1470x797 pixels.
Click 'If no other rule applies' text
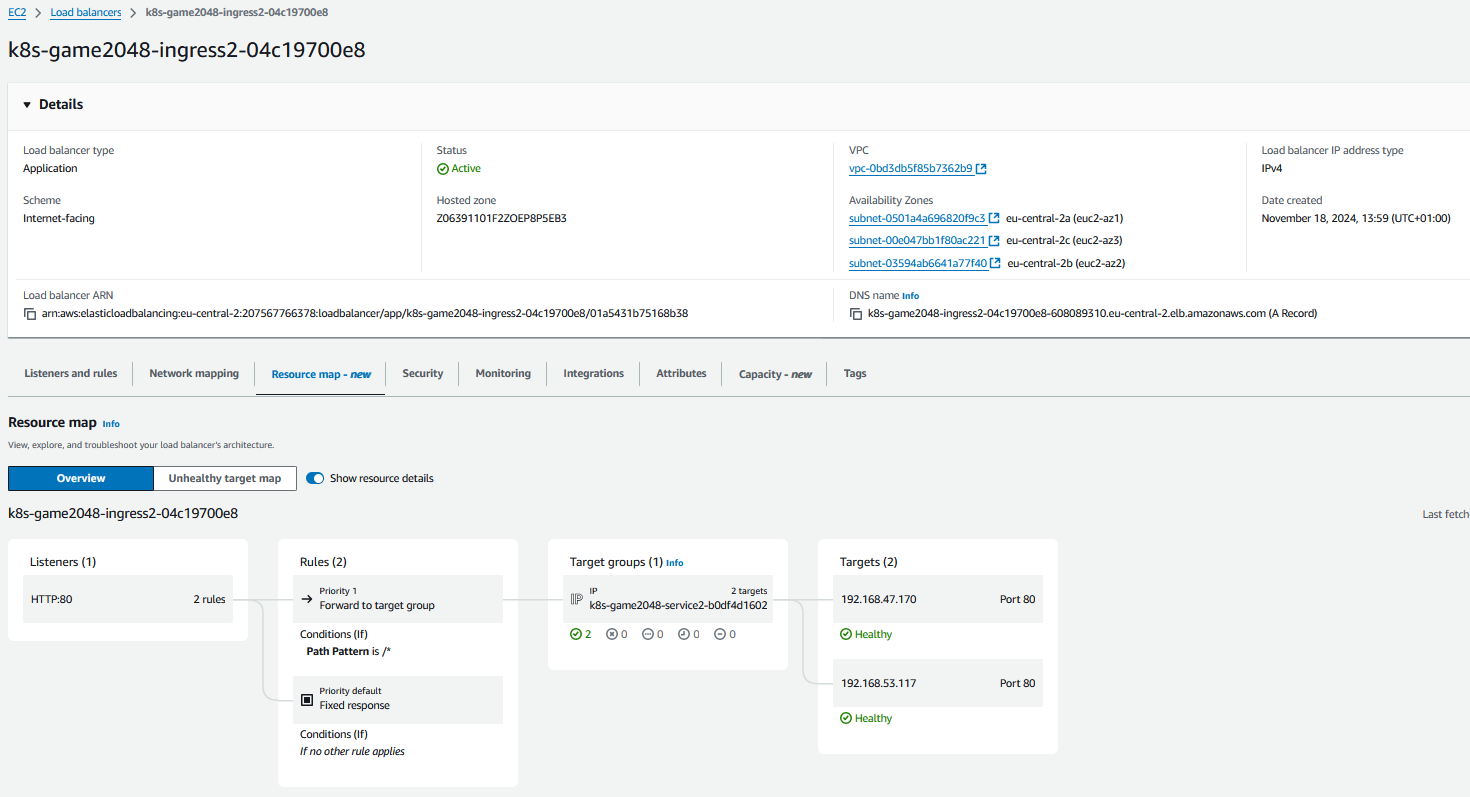[x=352, y=751]
